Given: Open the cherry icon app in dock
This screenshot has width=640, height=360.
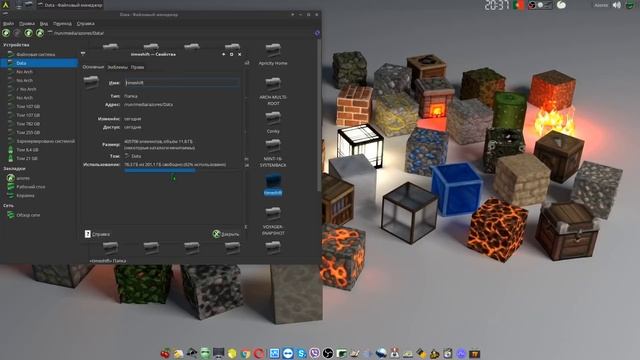Looking at the screenshot, I should (165, 353).
